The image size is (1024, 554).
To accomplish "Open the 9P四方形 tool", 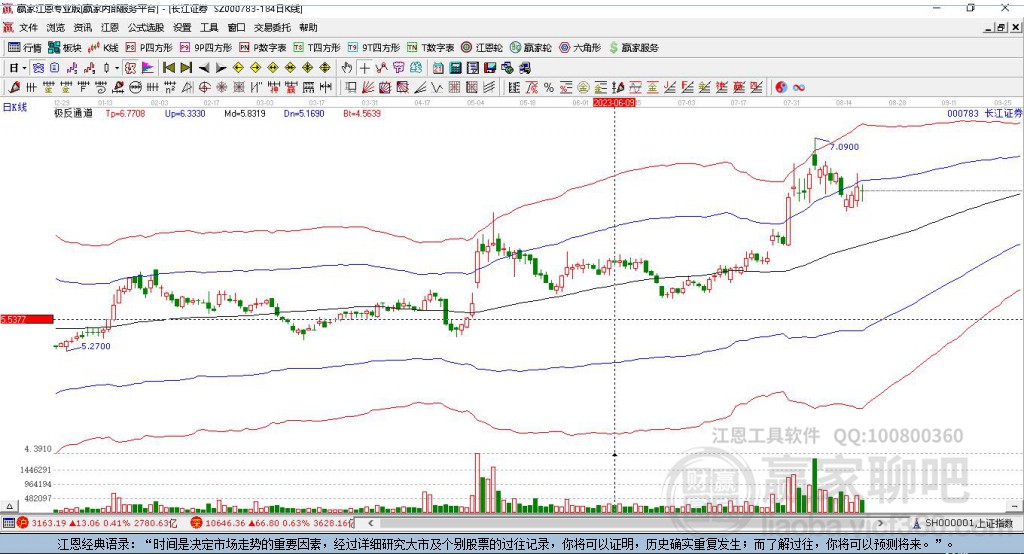I will click(206, 48).
